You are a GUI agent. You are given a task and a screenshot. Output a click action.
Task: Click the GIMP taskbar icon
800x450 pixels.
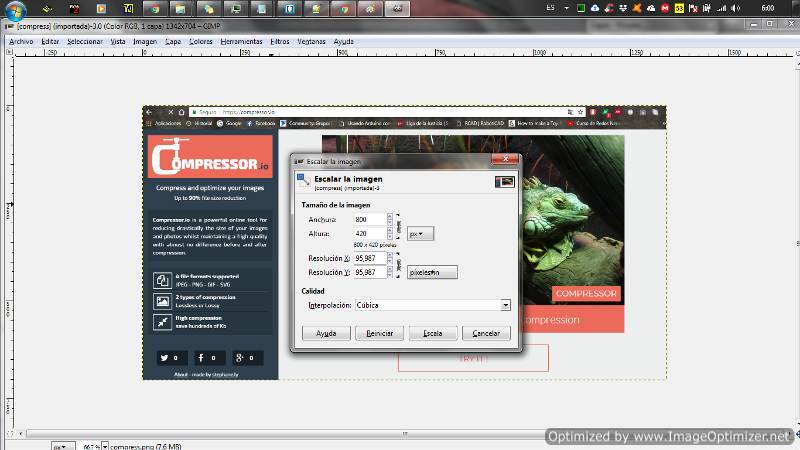397,8
